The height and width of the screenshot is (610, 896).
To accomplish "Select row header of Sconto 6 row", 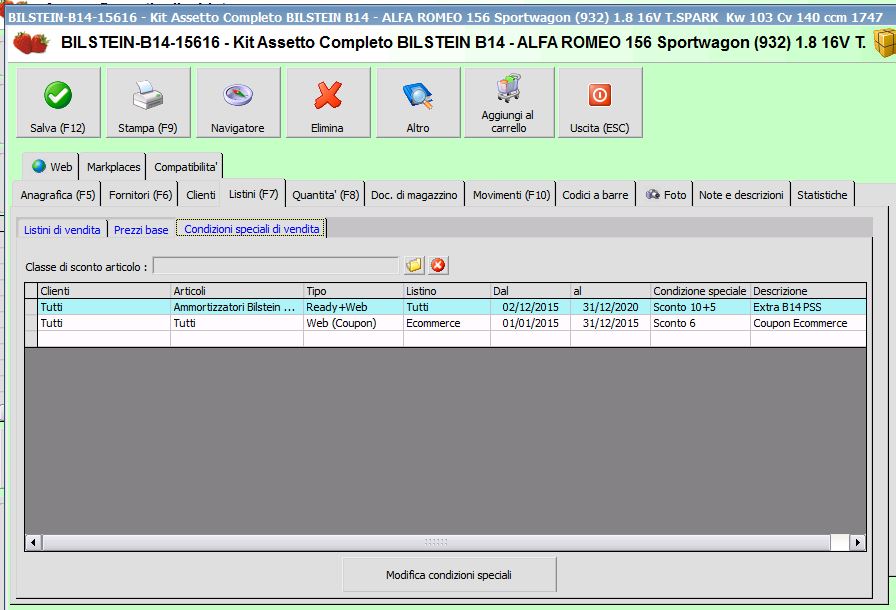I will click(31, 323).
